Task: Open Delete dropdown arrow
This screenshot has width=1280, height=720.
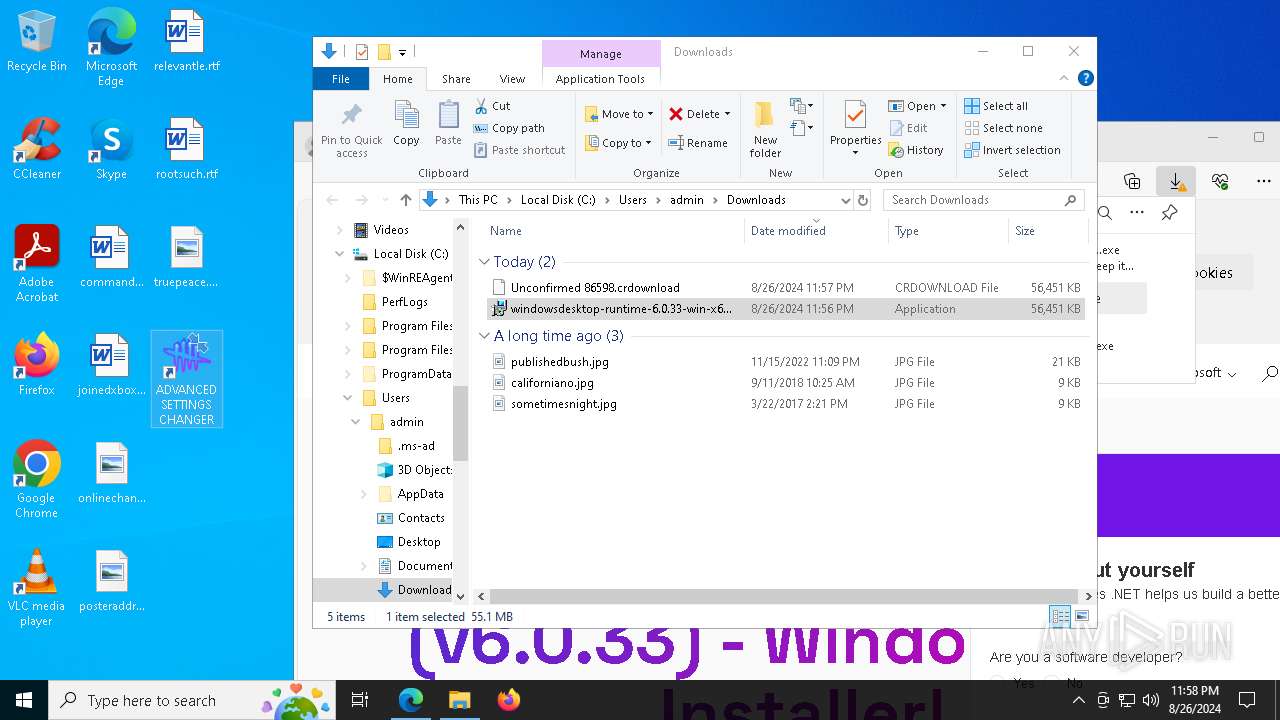Action: [x=727, y=114]
